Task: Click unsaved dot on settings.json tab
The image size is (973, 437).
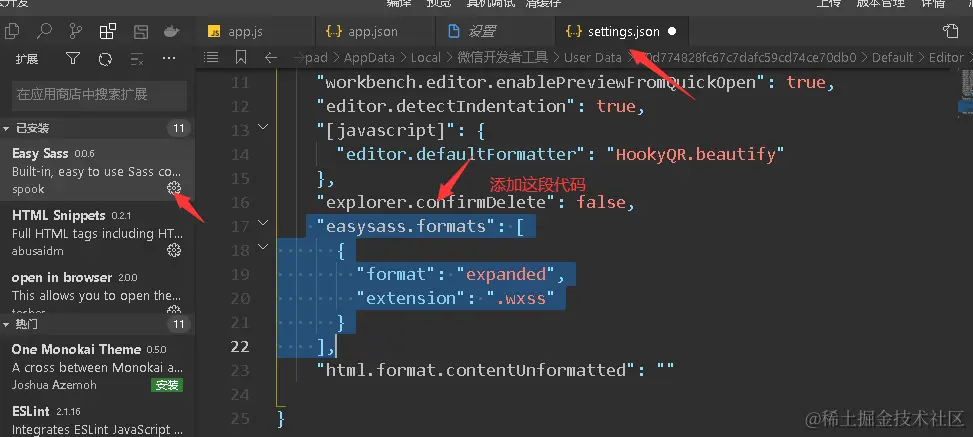Action: click(x=672, y=31)
